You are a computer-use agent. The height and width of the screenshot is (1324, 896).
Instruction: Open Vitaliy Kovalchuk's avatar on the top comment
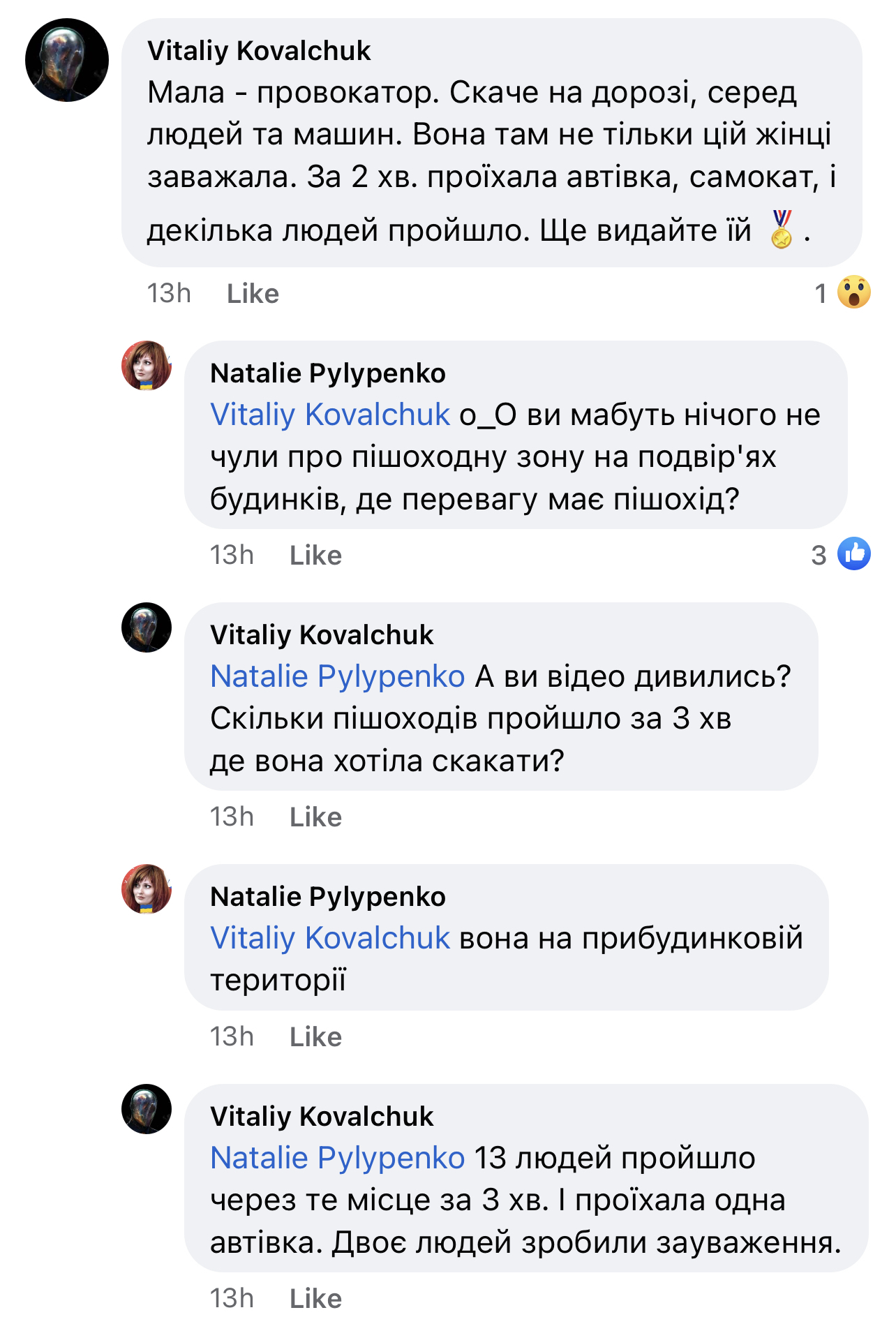(x=67, y=60)
